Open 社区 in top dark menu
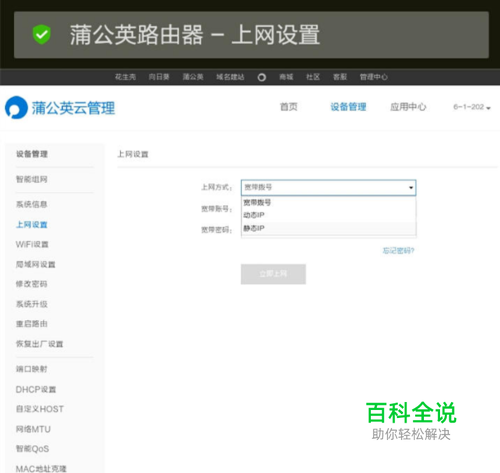Image resolution: width=500 pixels, height=473 pixels. click(x=313, y=77)
